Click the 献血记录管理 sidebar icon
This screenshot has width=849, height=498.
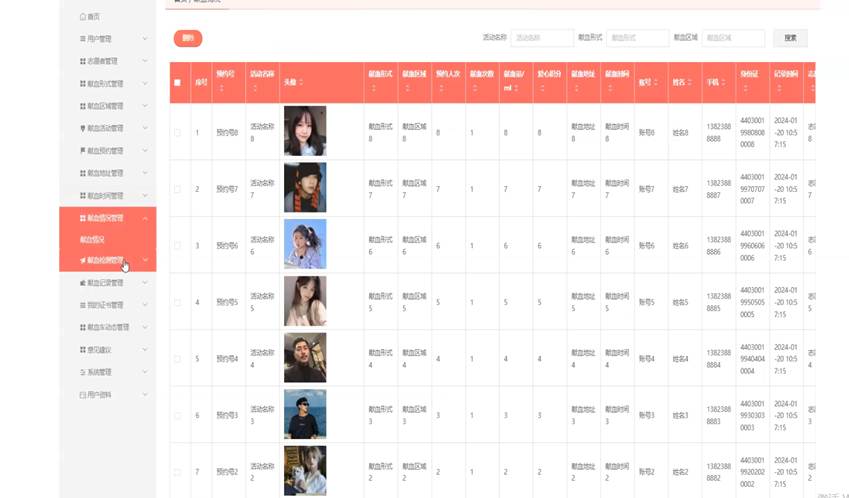[83, 283]
